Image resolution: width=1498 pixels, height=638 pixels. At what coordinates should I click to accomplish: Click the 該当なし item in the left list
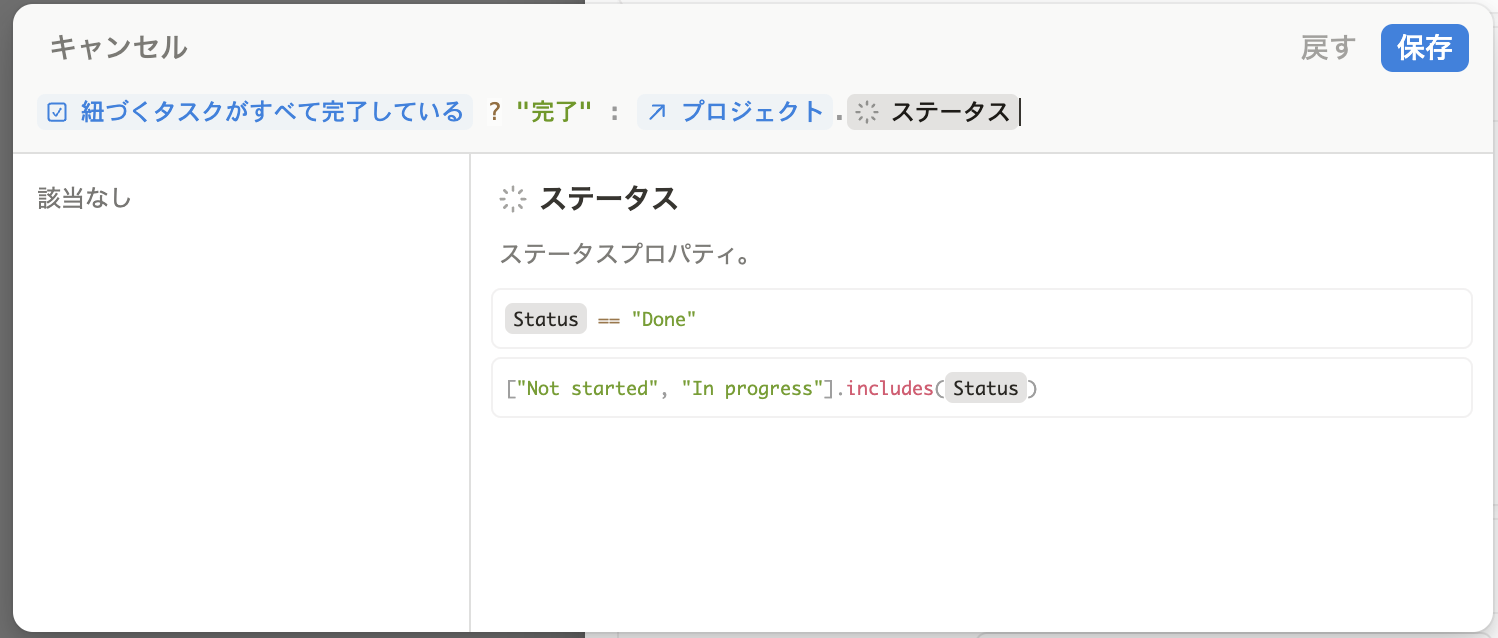pyautogui.click(x=85, y=199)
